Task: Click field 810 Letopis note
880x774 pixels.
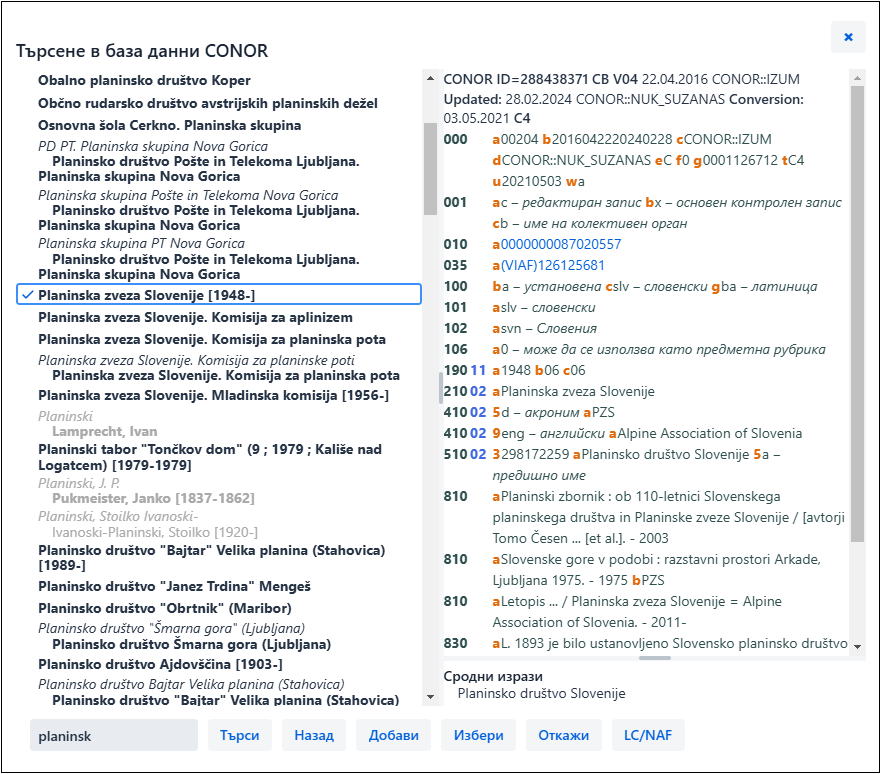Action: point(637,611)
